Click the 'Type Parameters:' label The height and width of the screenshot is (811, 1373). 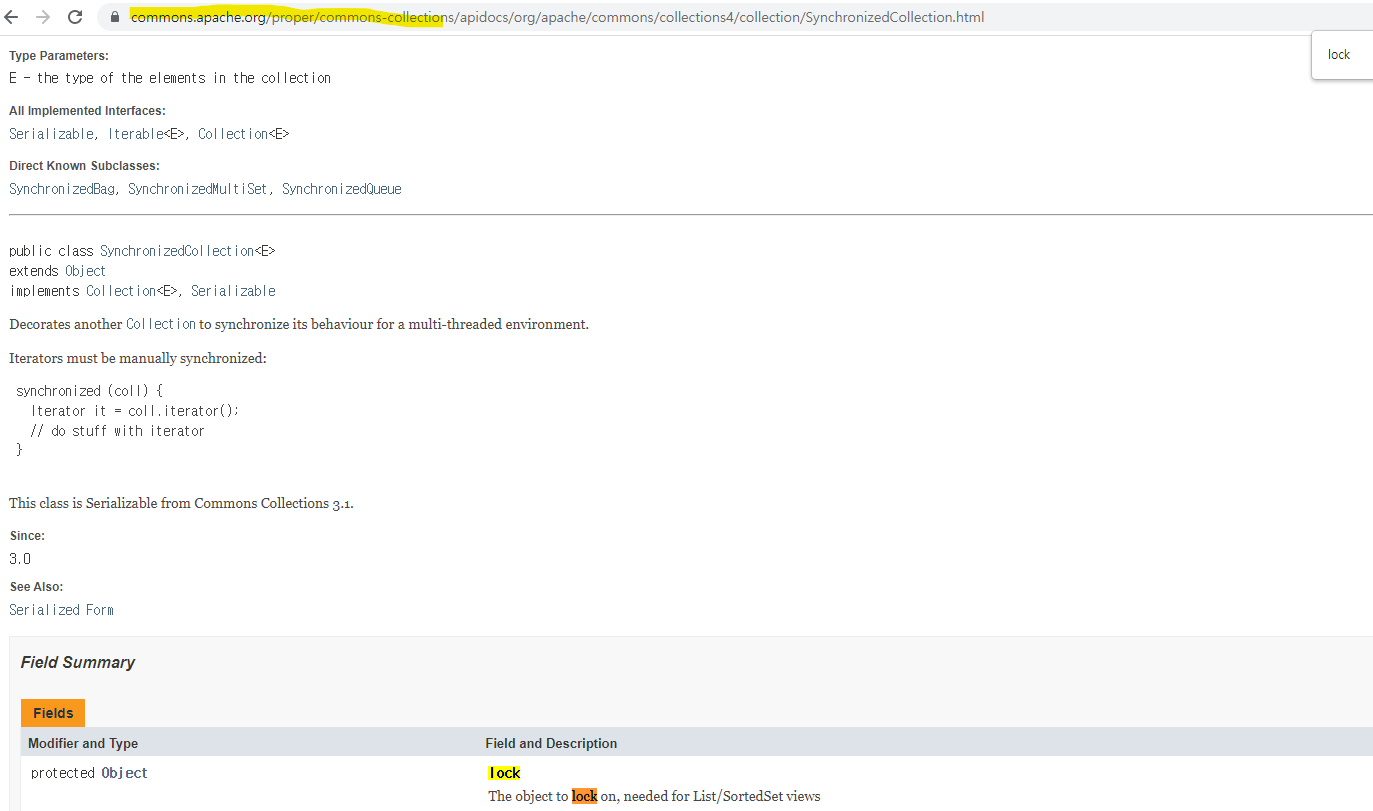tap(59, 56)
